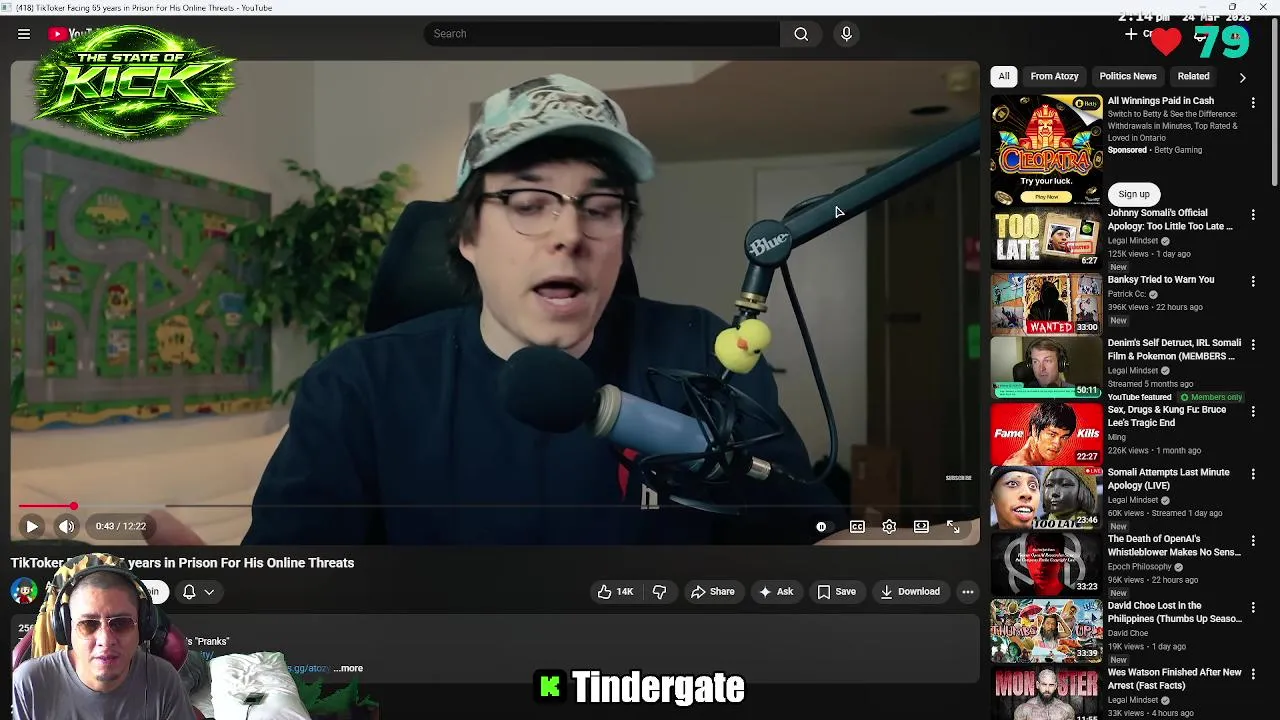Enter full screen mode
Screen dimensions: 1280x720
(x=953, y=527)
